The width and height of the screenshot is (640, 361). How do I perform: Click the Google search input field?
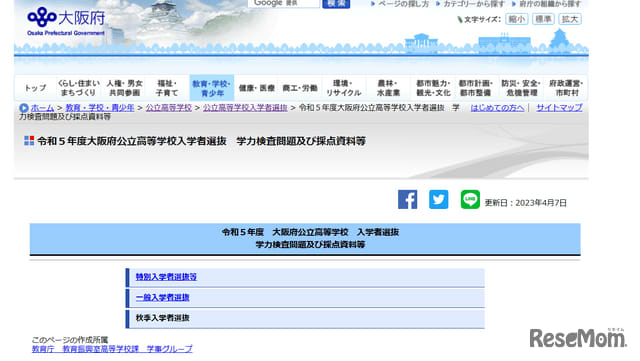tap(283, 3)
